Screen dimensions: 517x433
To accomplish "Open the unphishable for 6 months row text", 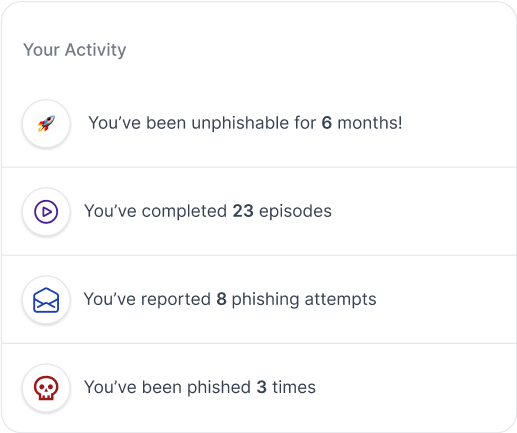I will (x=245, y=123).
